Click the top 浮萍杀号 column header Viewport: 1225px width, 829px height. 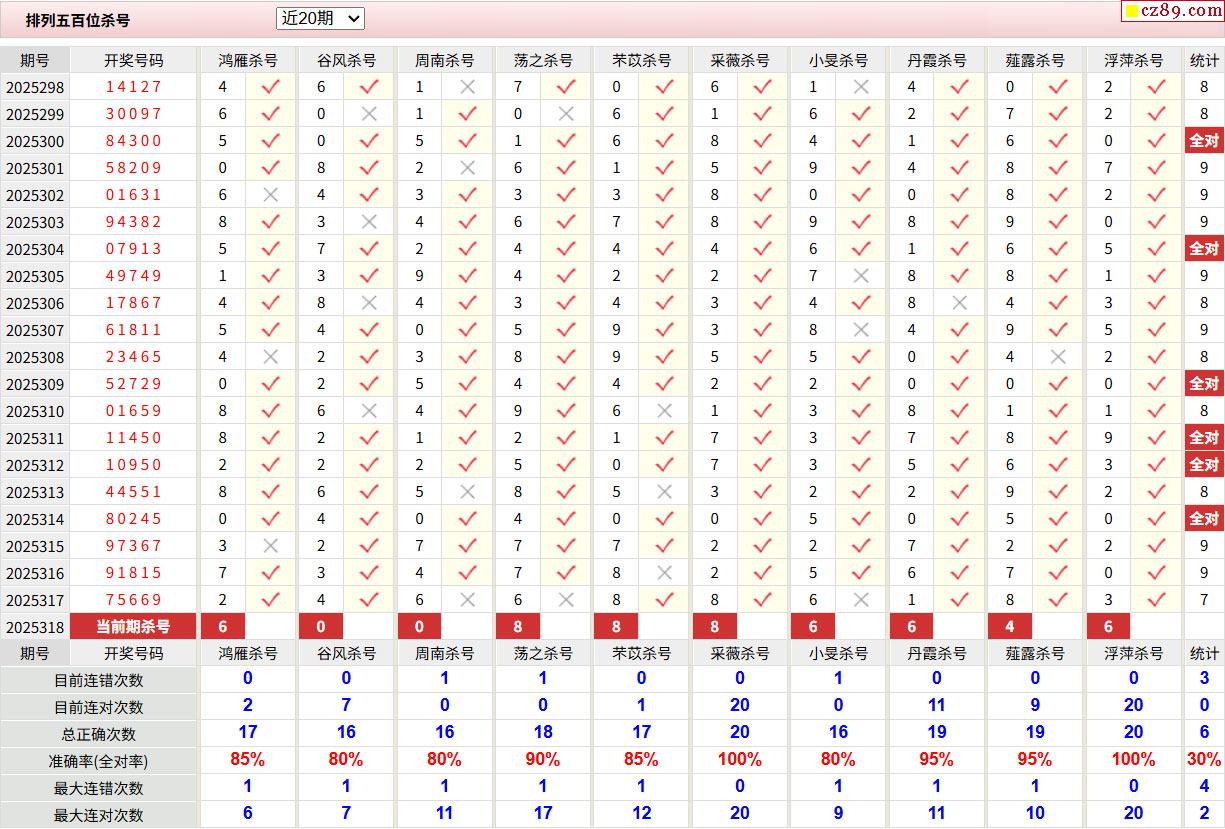[1134, 60]
